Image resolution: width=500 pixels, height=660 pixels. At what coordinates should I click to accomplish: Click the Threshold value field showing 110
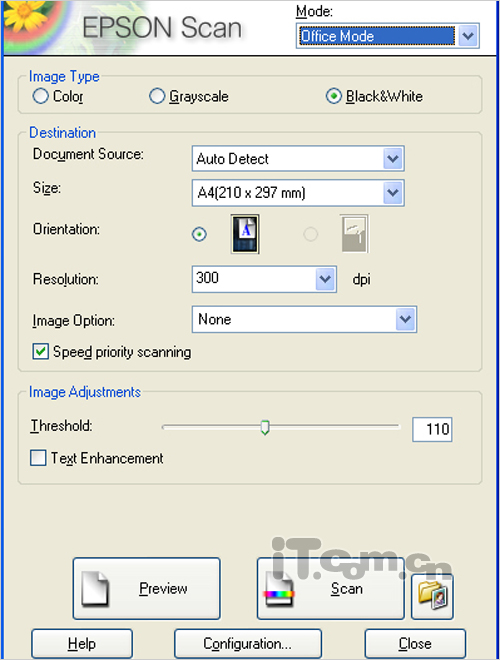tap(432, 429)
